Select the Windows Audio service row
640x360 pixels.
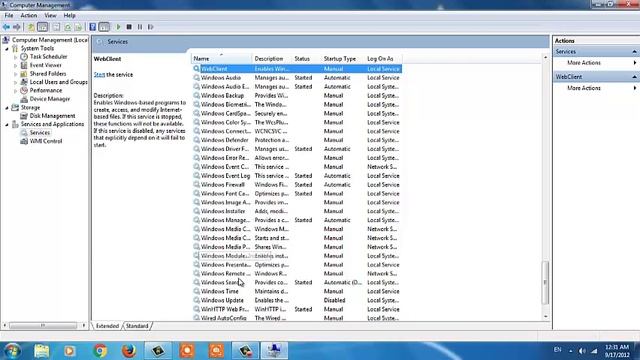297,78
